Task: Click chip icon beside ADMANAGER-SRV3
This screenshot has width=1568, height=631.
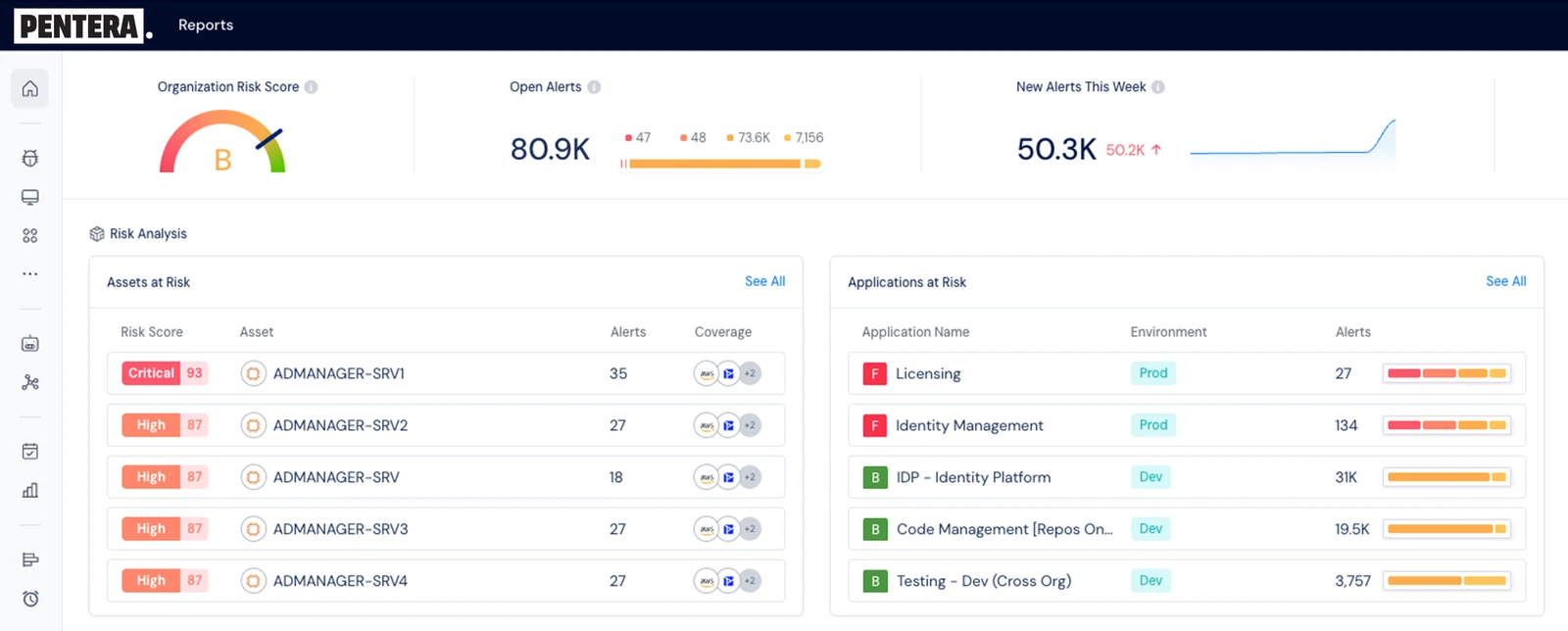Action: click(x=253, y=529)
